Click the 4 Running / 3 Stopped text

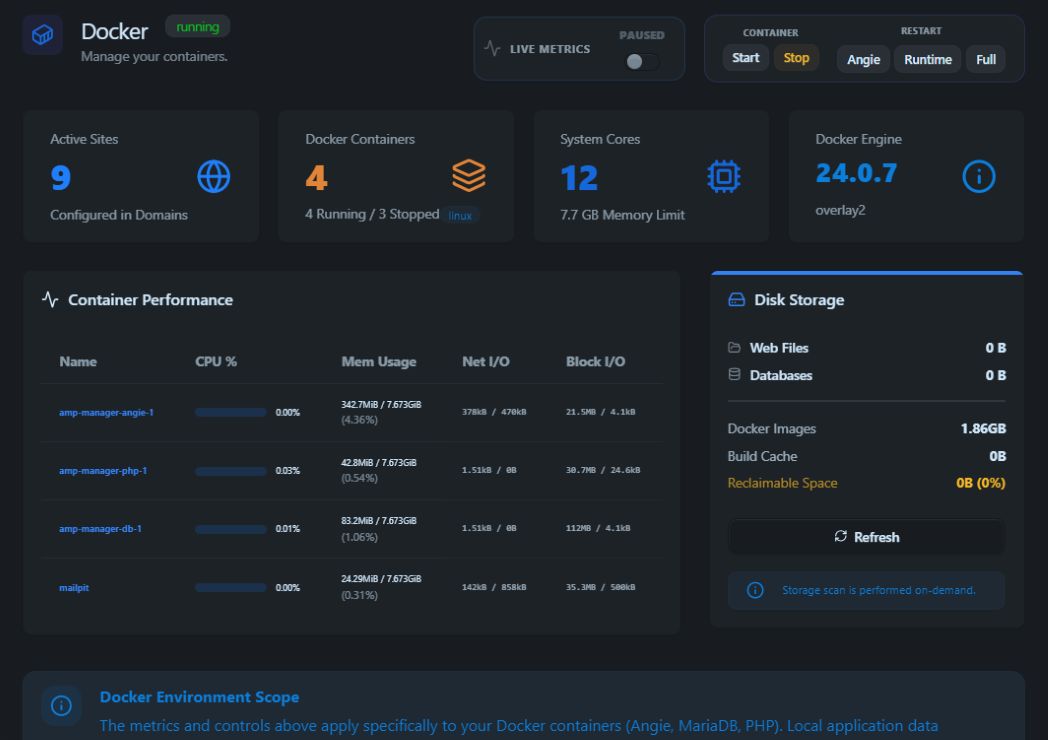(x=372, y=214)
